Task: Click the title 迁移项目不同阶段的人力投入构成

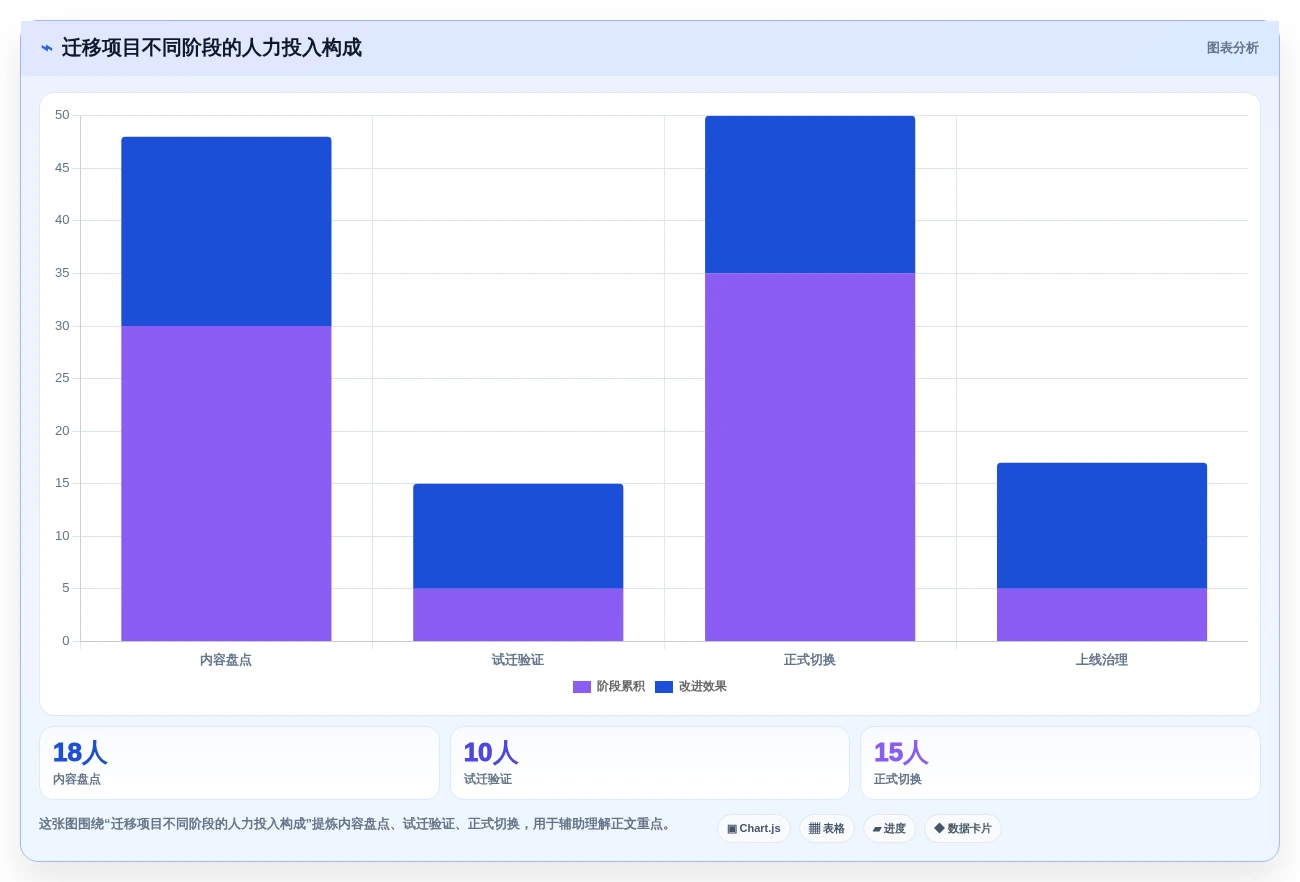Action: 212,48
